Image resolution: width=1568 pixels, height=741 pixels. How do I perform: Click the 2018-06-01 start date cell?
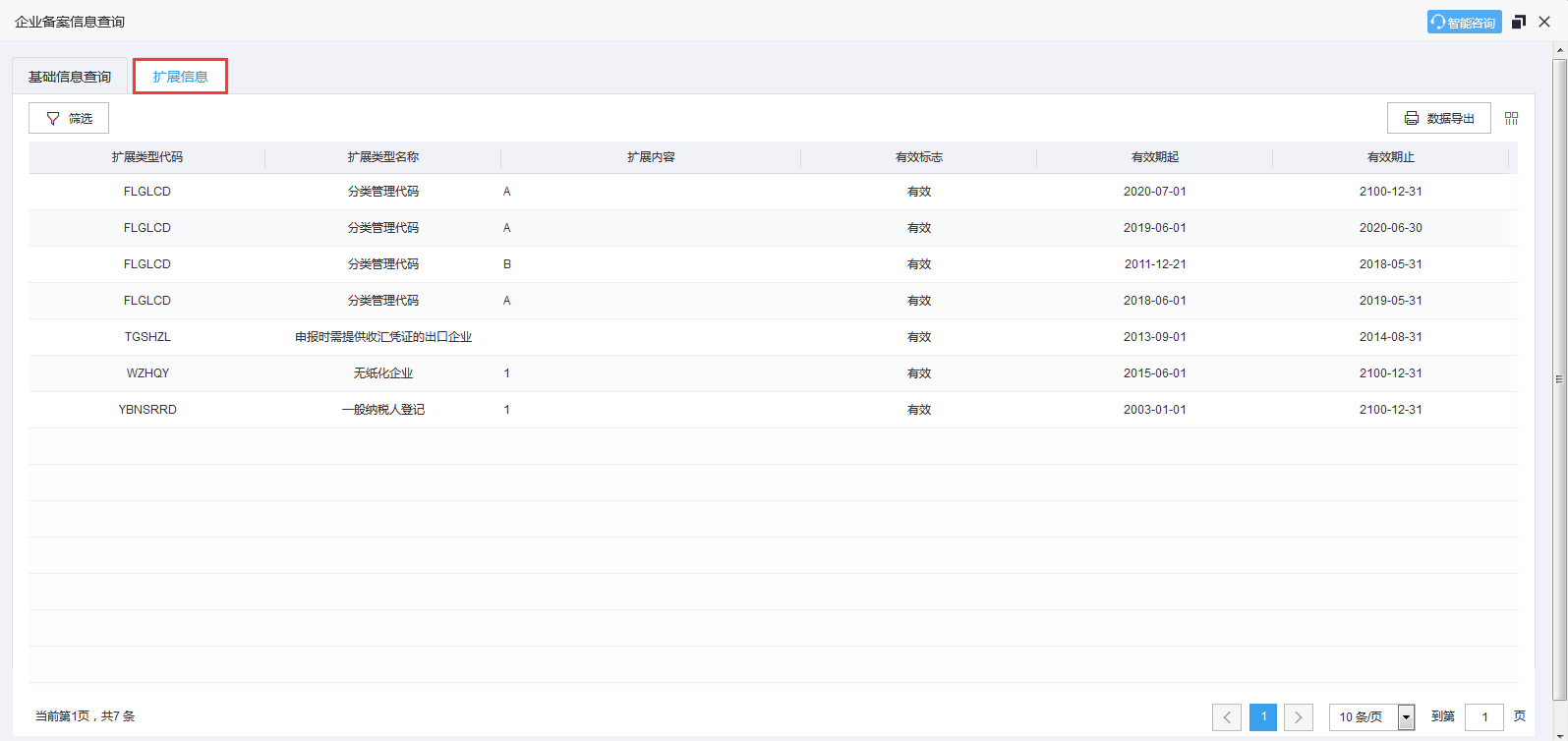1155,301
